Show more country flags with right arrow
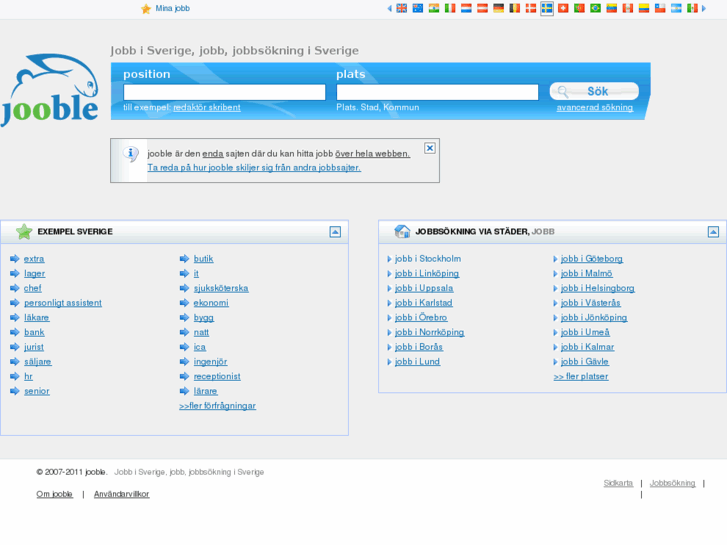Image resolution: width=727 pixels, height=545 pixels. 704,8
